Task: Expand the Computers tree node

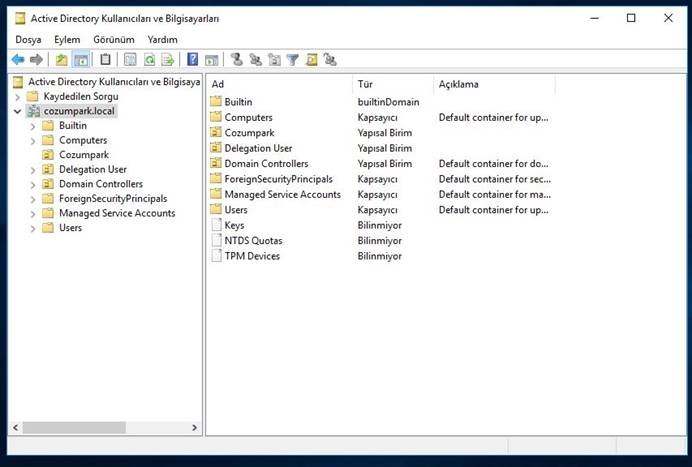Action: tap(33, 141)
